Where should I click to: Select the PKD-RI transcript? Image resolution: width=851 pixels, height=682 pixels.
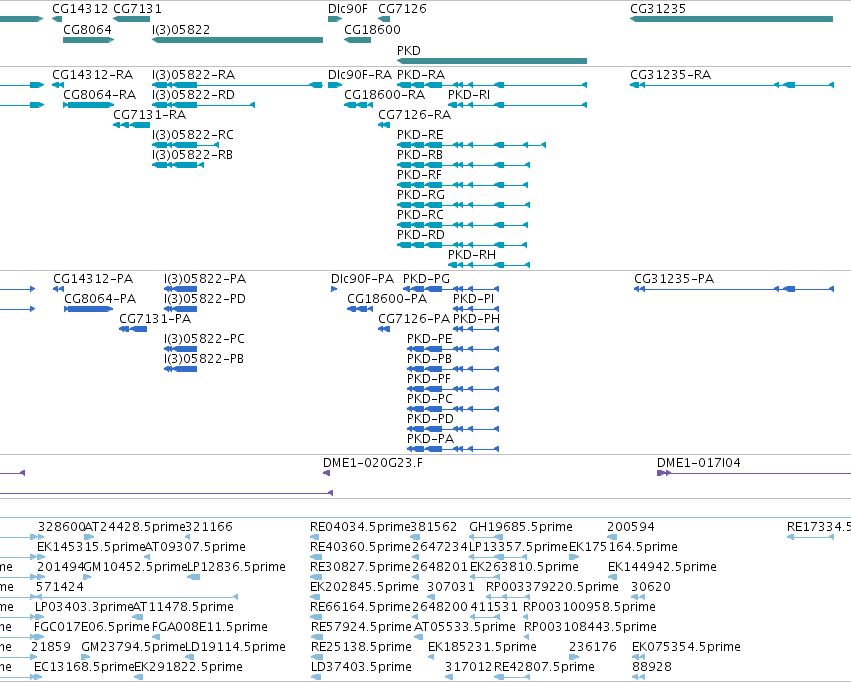(x=517, y=105)
